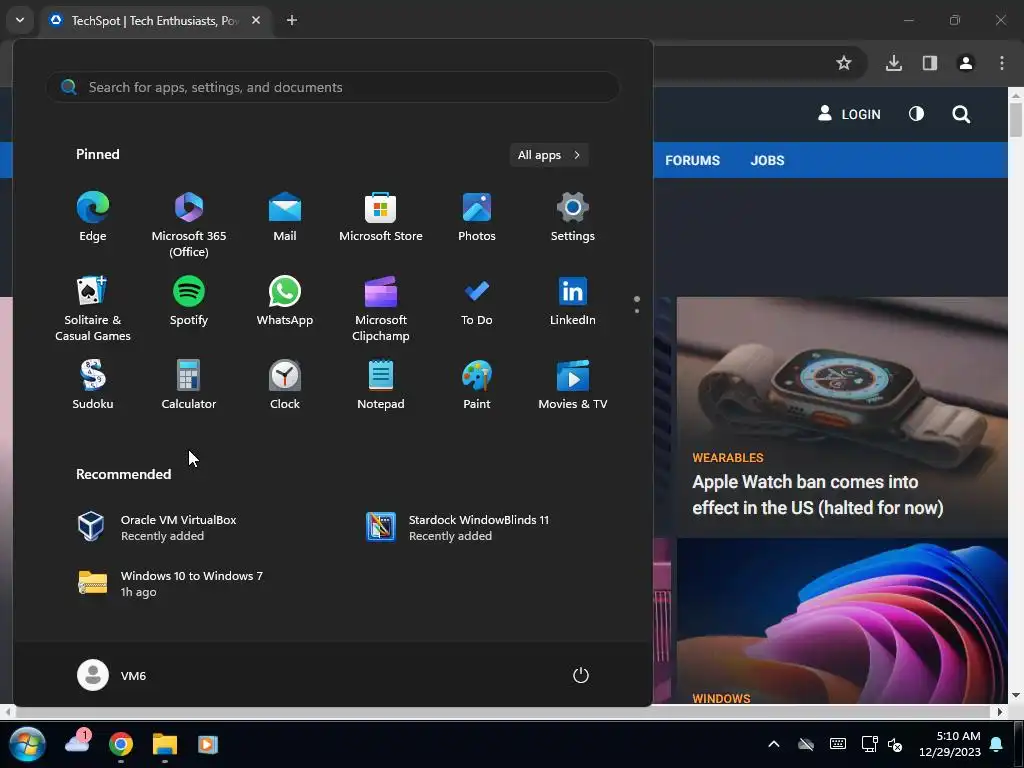Bookmark the page with the star icon
Image resolution: width=1024 pixels, height=768 pixels.
[x=844, y=63]
